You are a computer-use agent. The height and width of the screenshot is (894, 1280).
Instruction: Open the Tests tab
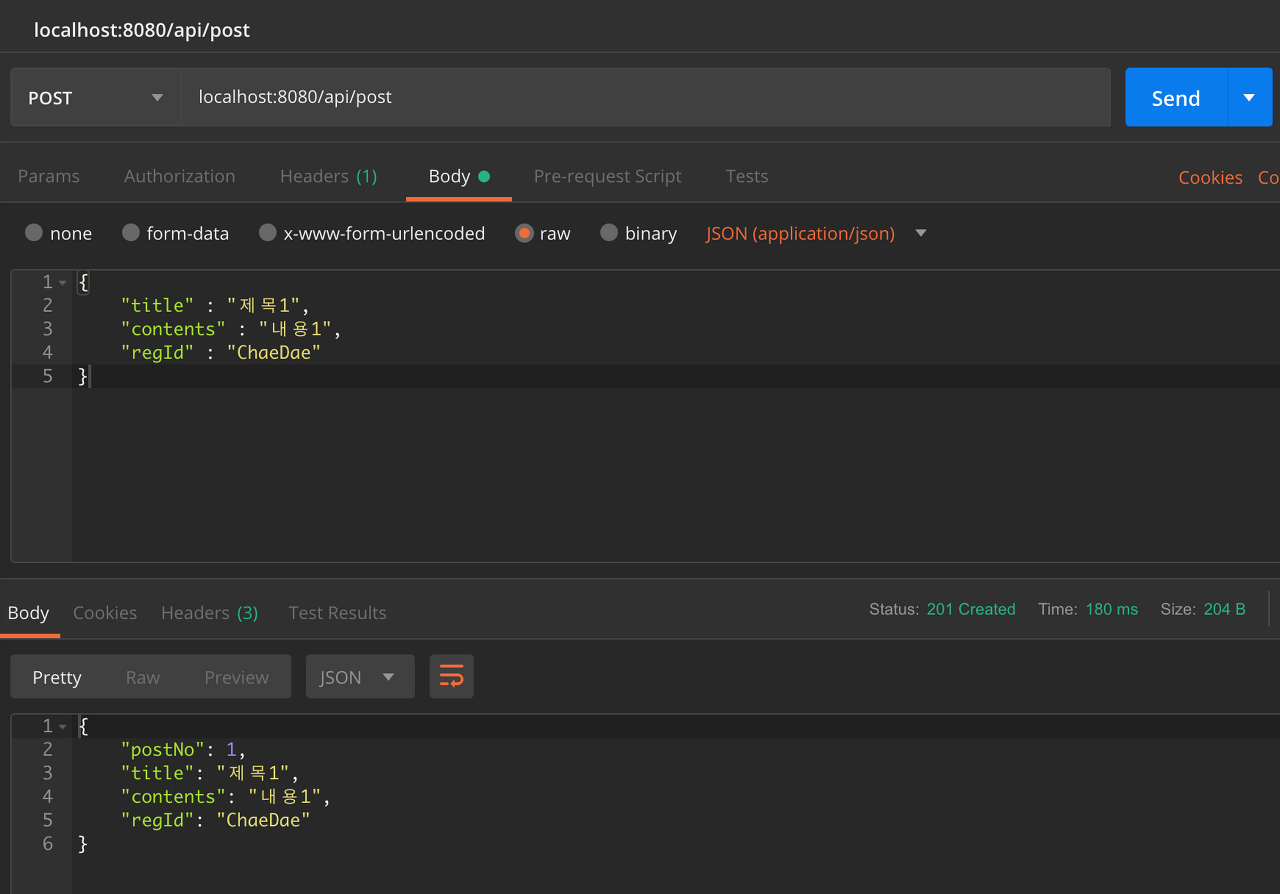click(746, 176)
